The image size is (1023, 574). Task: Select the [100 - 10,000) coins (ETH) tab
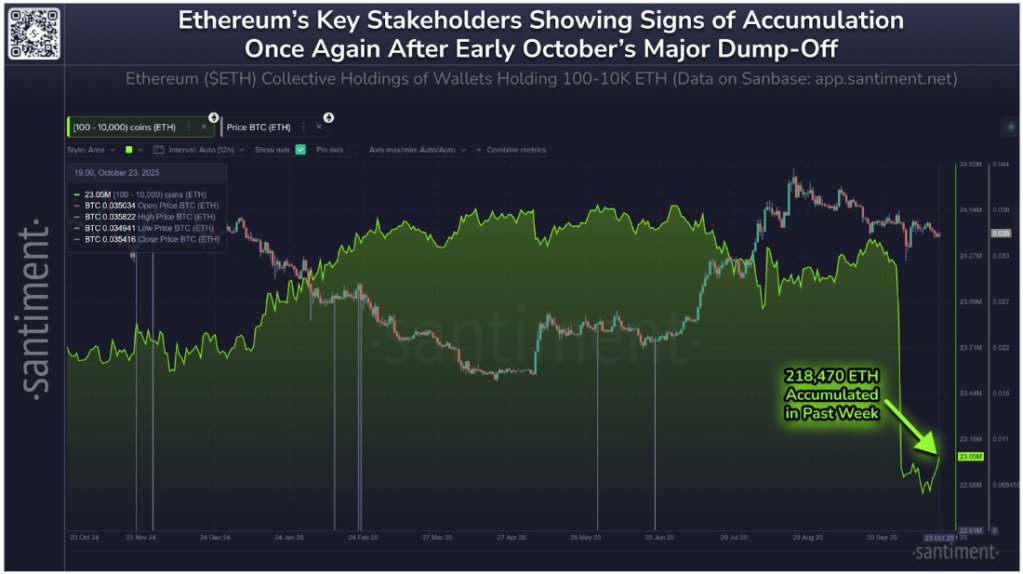(x=125, y=127)
